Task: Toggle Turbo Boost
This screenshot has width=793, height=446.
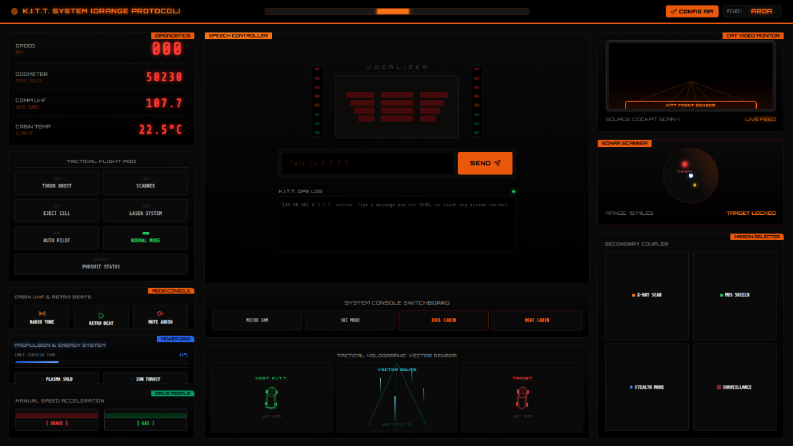Action: (x=57, y=183)
